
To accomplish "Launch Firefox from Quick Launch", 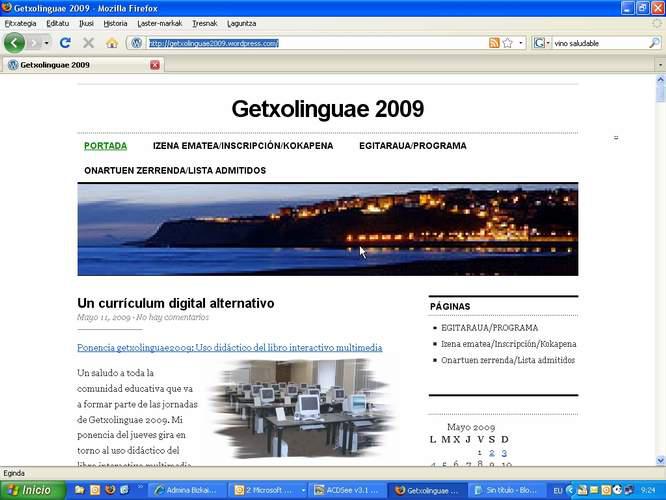I will pyautogui.click(x=110, y=490).
